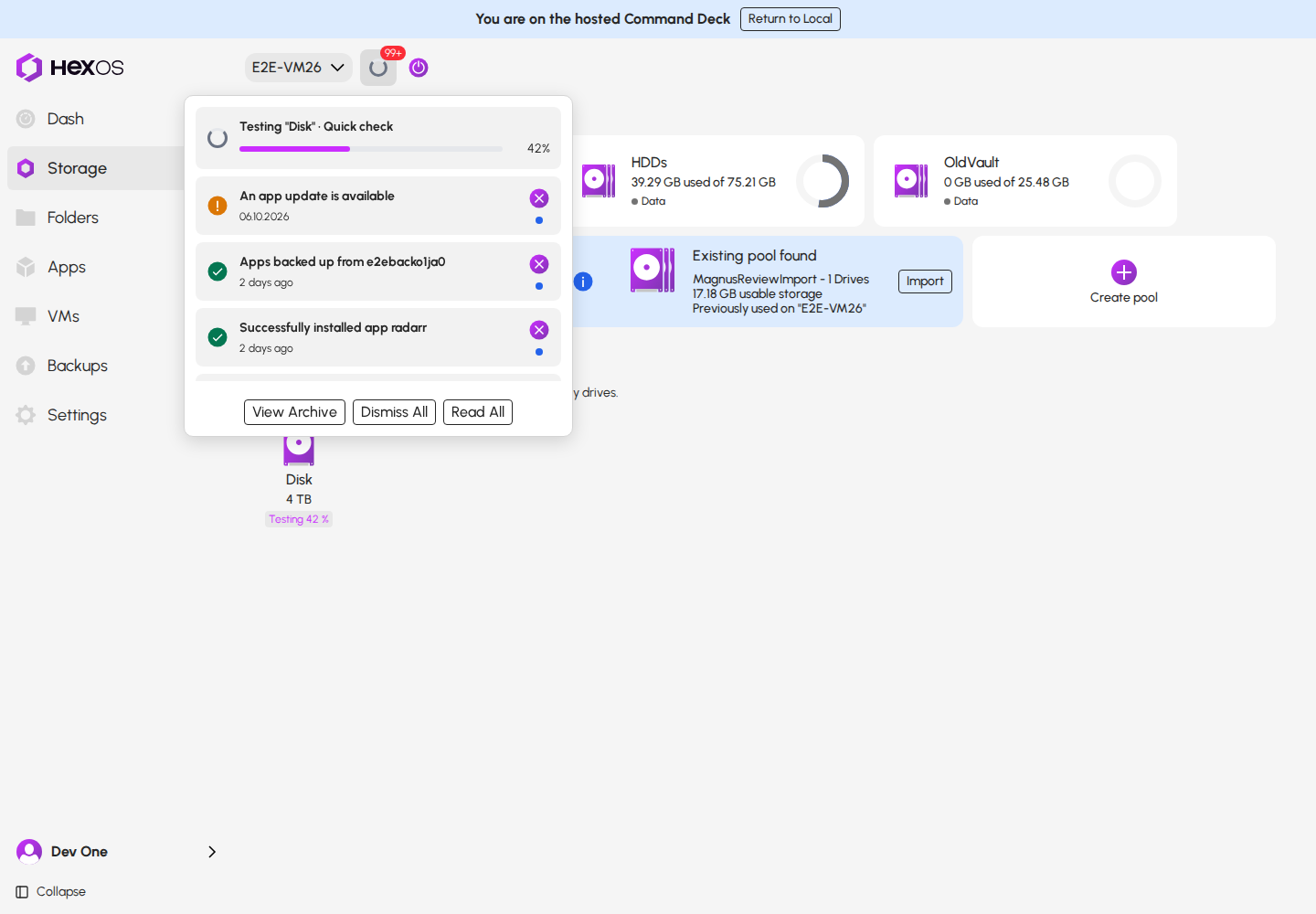
Task: Click Import button for MagnusReviewImport pool
Action: point(925,282)
